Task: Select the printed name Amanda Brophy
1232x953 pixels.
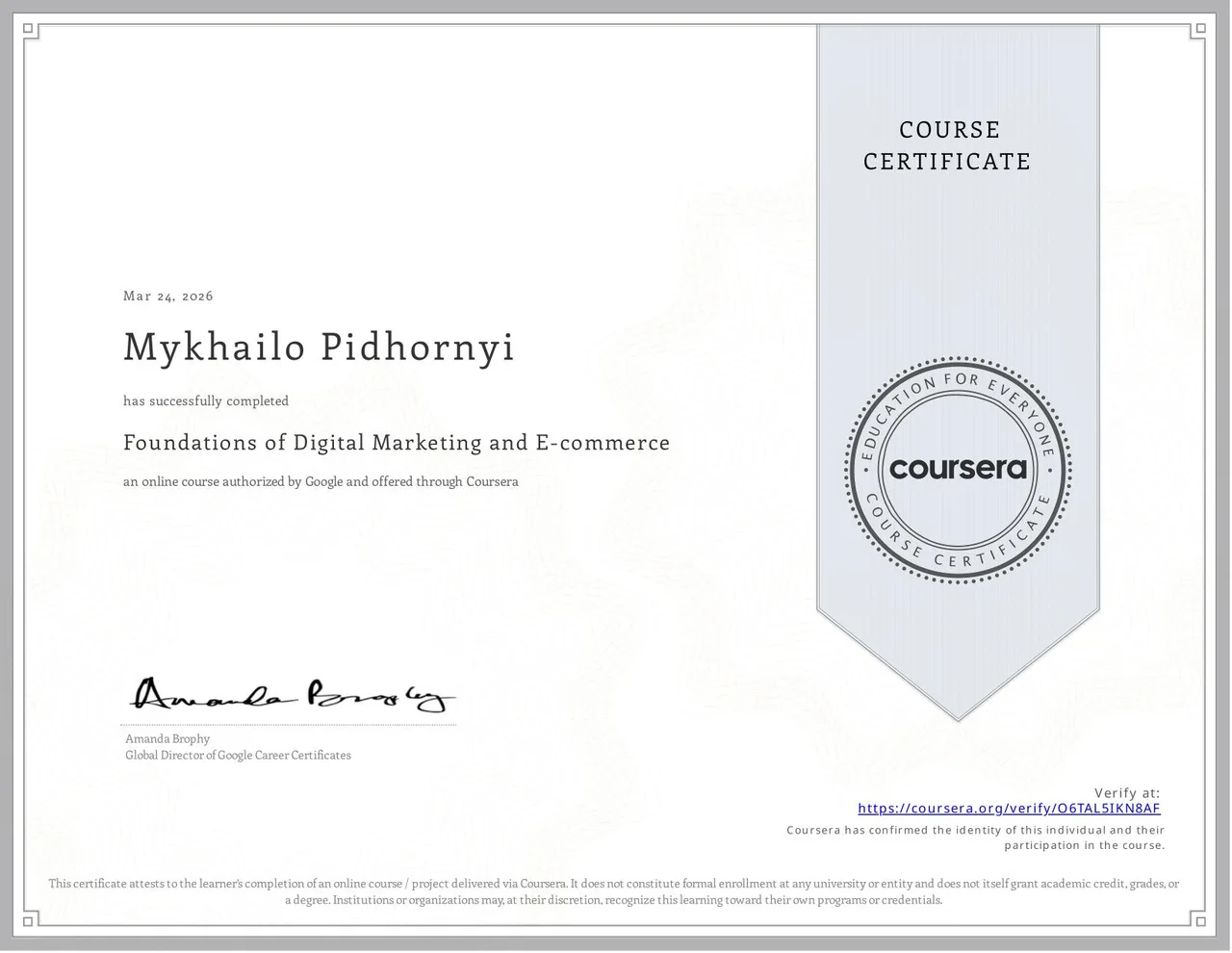Action: pos(167,739)
